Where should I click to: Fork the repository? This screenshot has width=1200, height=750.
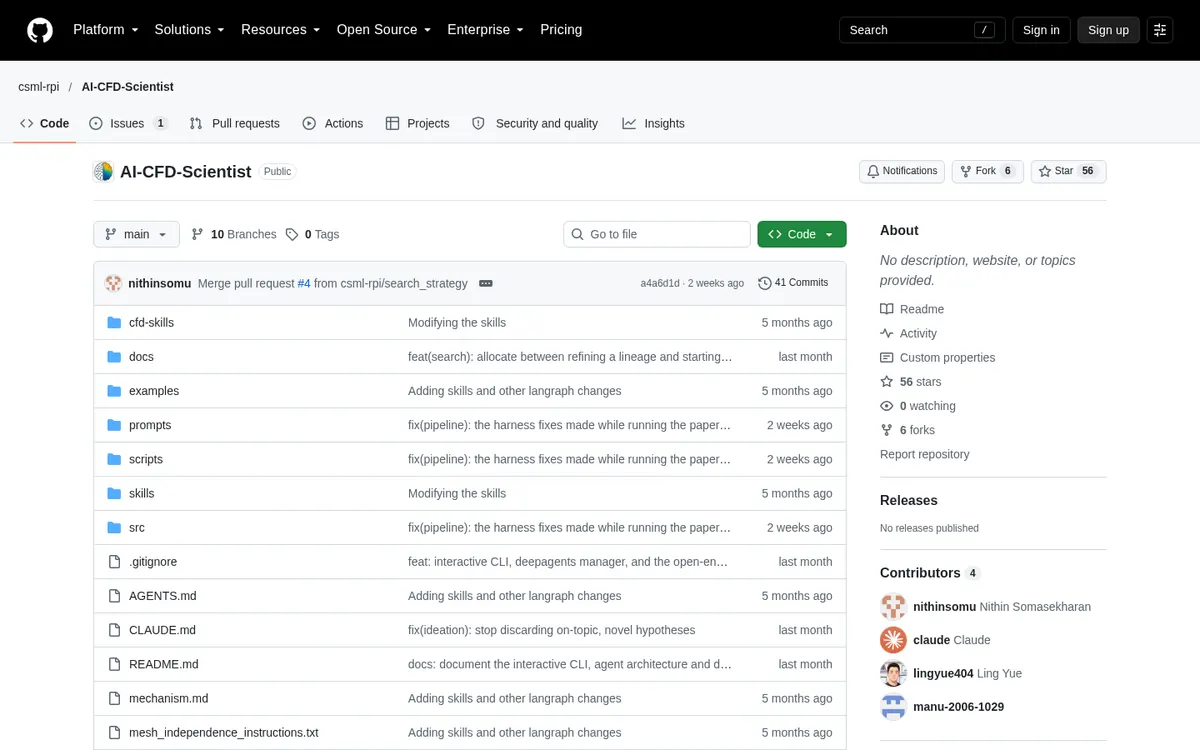pos(987,171)
